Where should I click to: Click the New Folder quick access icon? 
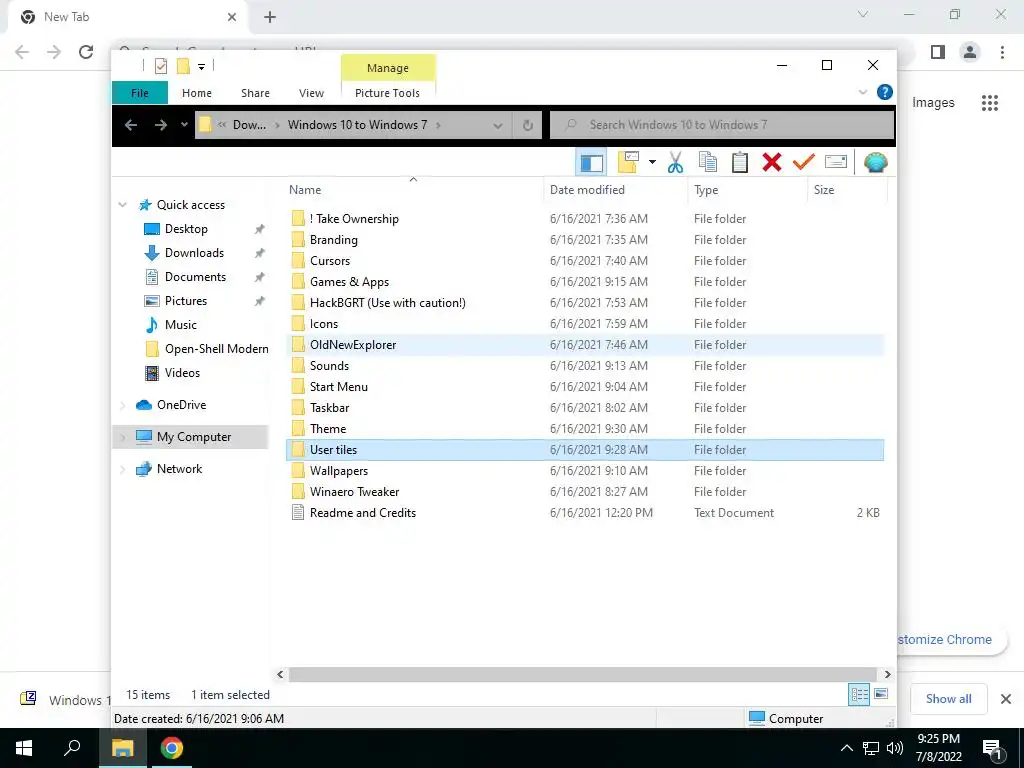pyautogui.click(x=184, y=66)
